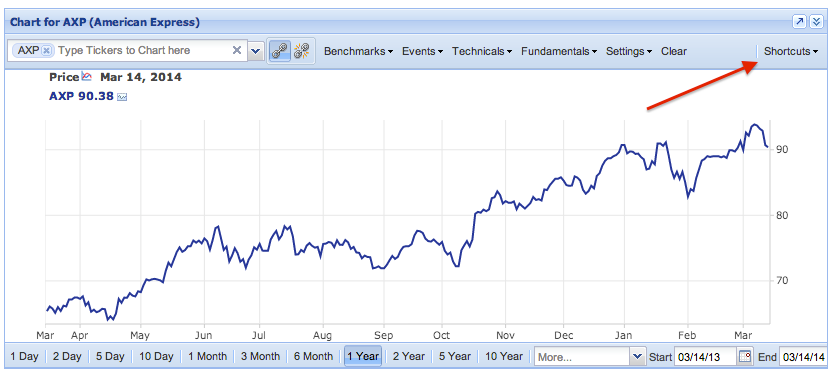
Task: Select the 1 Day range
Action: tap(24, 357)
